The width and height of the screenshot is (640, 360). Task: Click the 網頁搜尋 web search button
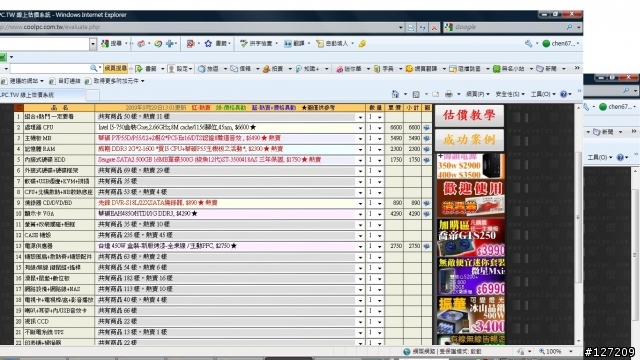click(116, 68)
